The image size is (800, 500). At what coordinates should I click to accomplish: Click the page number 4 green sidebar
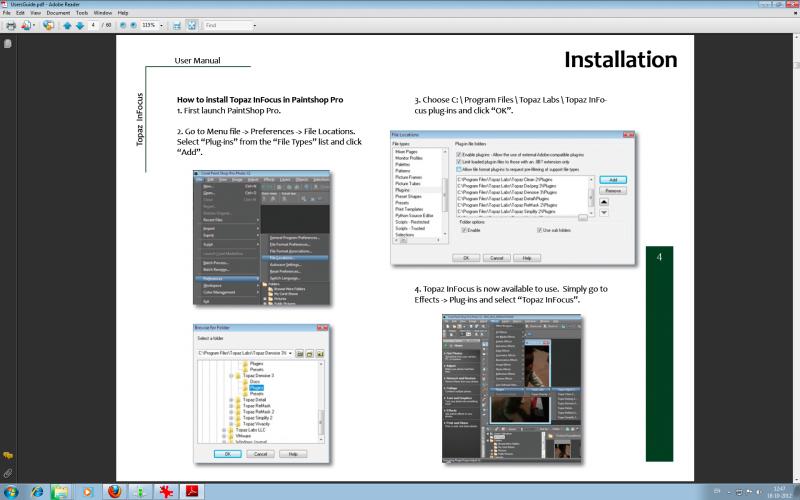click(659, 354)
